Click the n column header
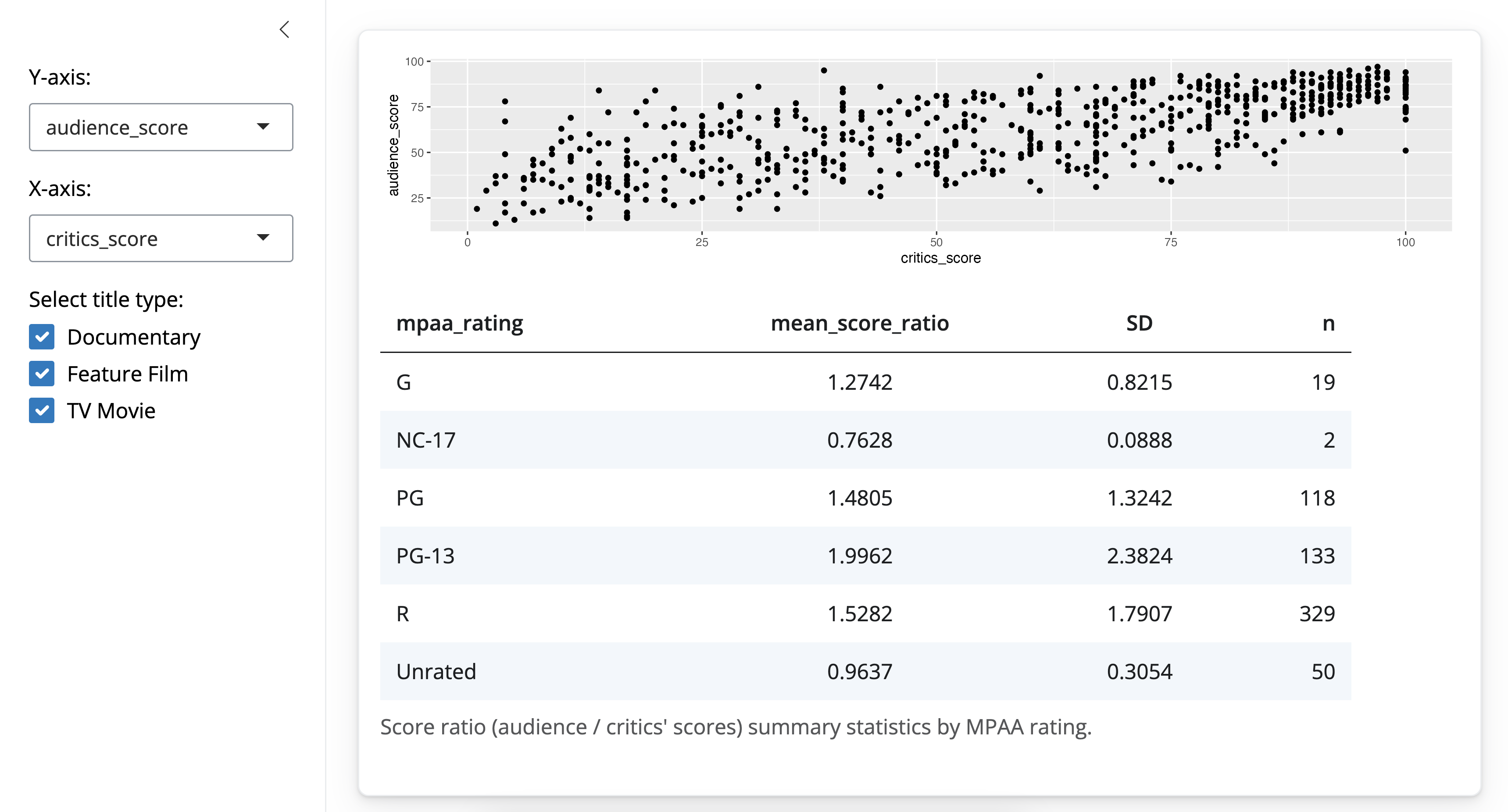 tap(1328, 323)
